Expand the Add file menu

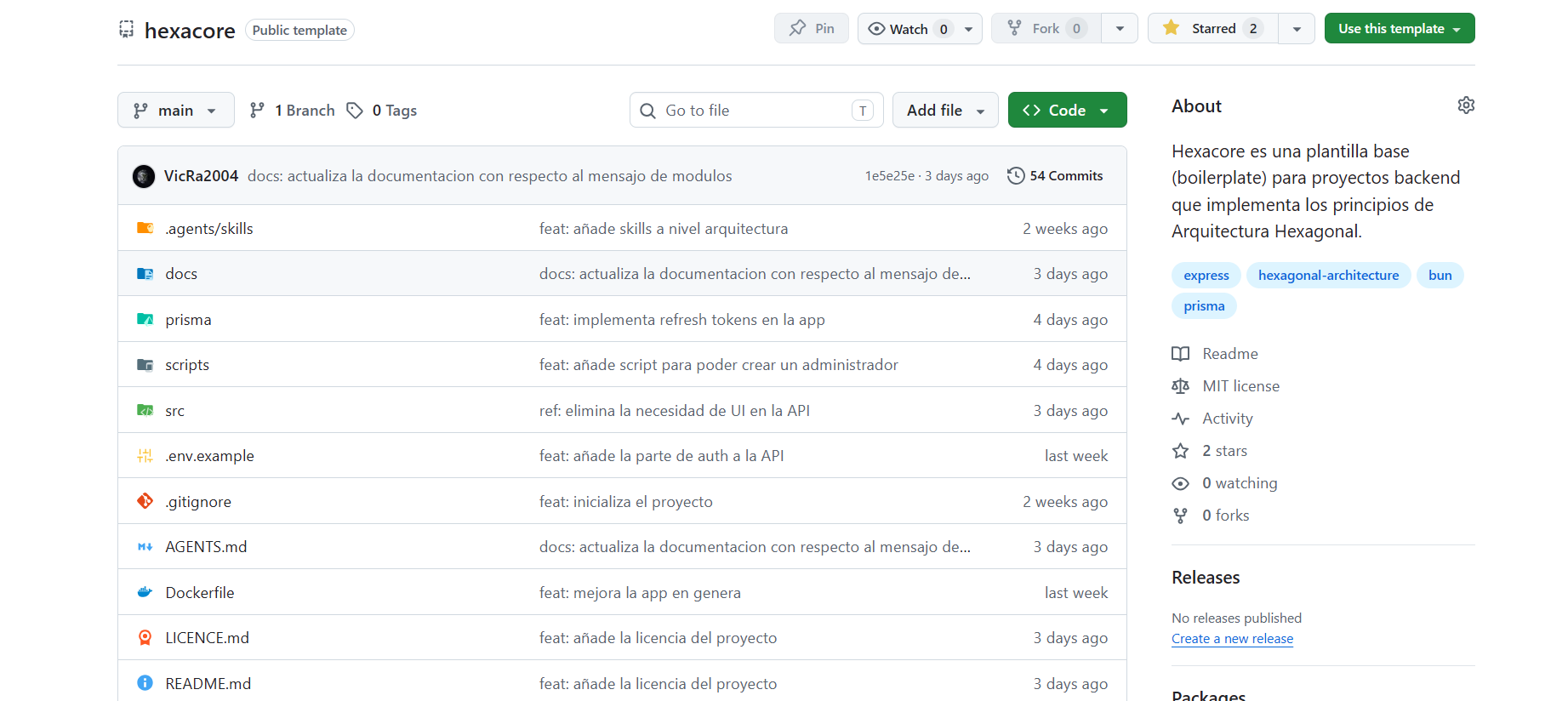pos(944,111)
